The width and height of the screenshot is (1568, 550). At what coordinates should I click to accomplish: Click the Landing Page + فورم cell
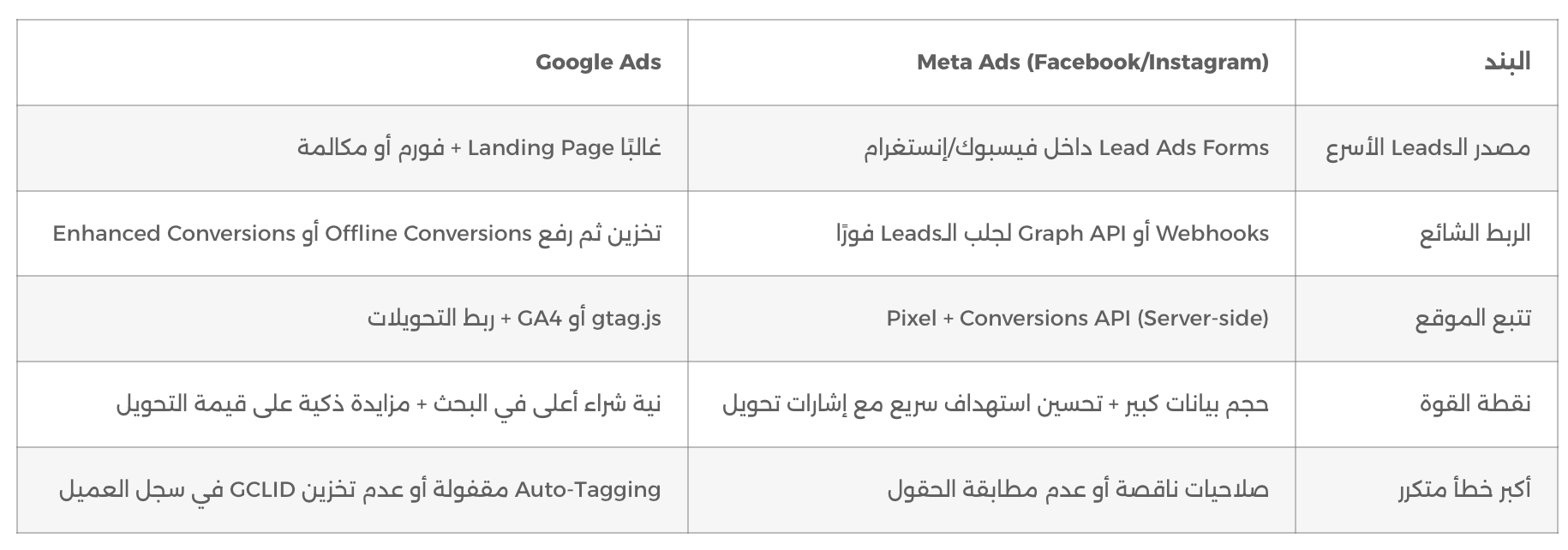pos(479,147)
